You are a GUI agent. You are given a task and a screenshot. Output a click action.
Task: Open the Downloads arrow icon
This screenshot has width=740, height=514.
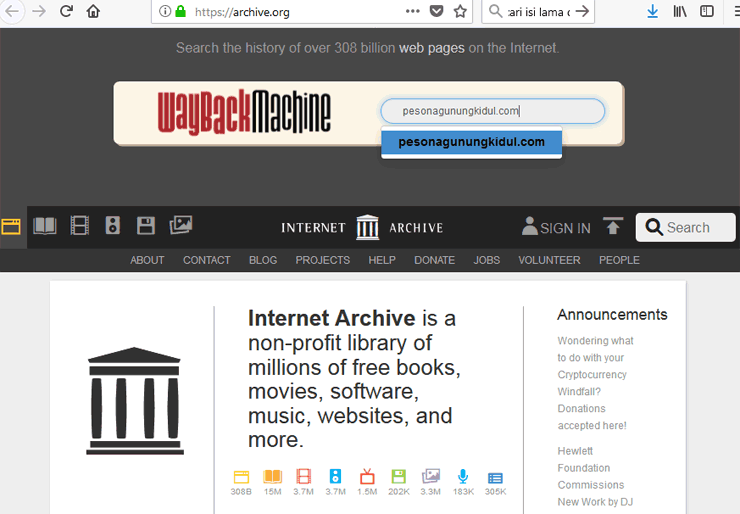[x=653, y=11]
